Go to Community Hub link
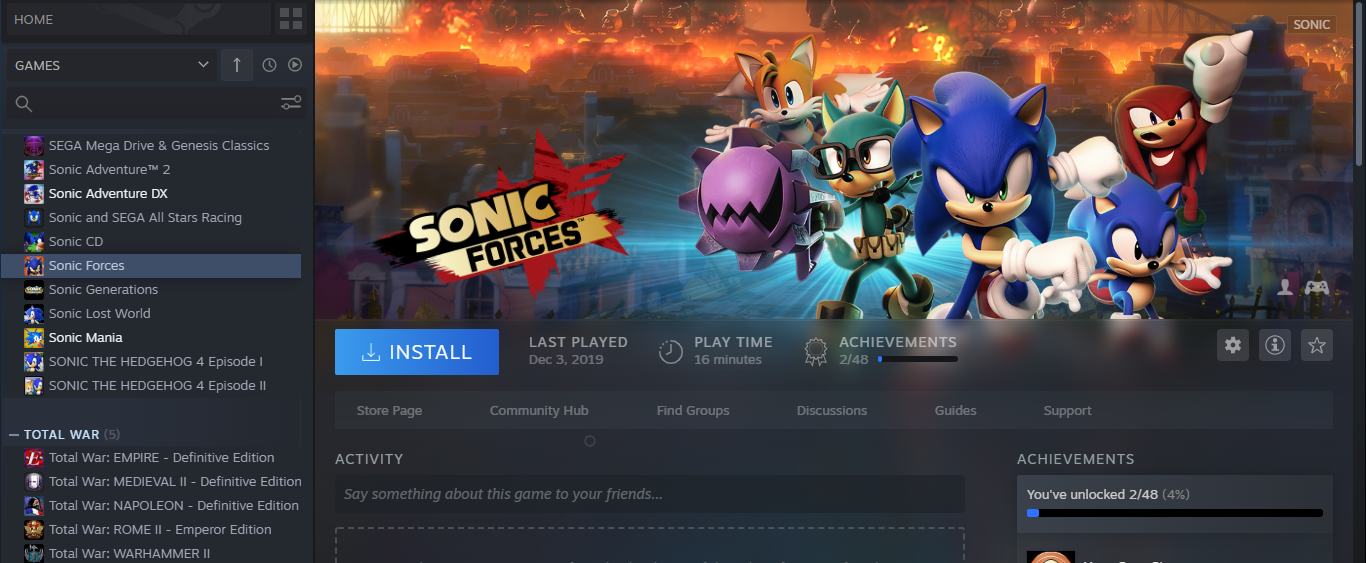 coord(539,411)
